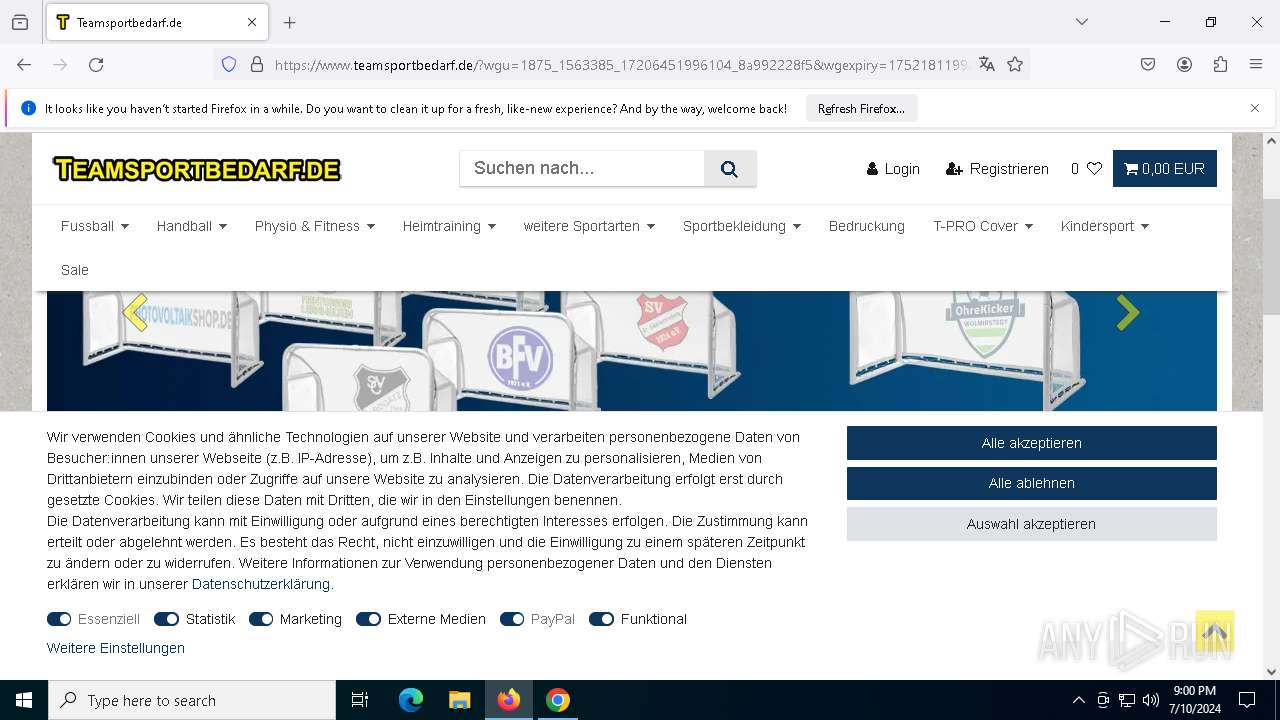
Task: Toggle the Marketing cookie switch
Action: tap(261, 619)
